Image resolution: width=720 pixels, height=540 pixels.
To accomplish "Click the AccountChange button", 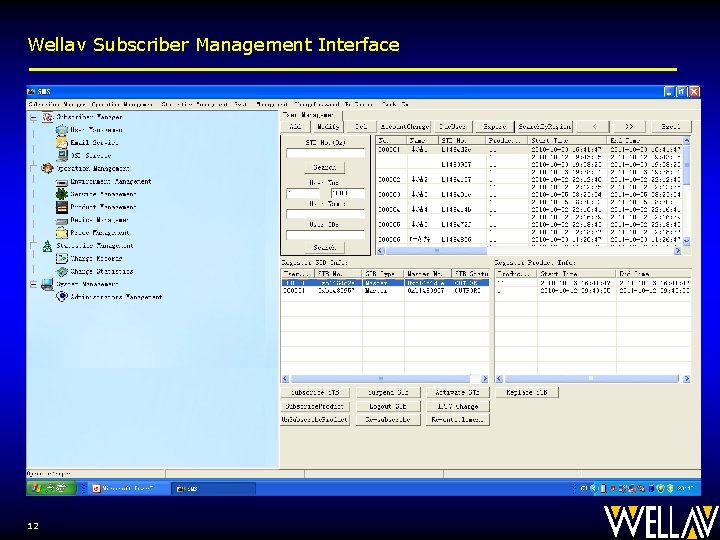I will coord(405,126).
